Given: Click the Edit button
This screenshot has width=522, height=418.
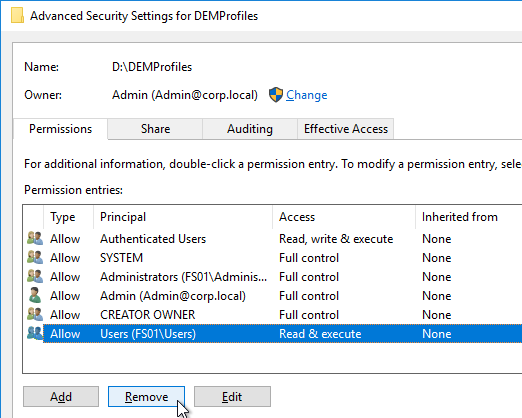Looking at the screenshot, I should click(x=232, y=397).
